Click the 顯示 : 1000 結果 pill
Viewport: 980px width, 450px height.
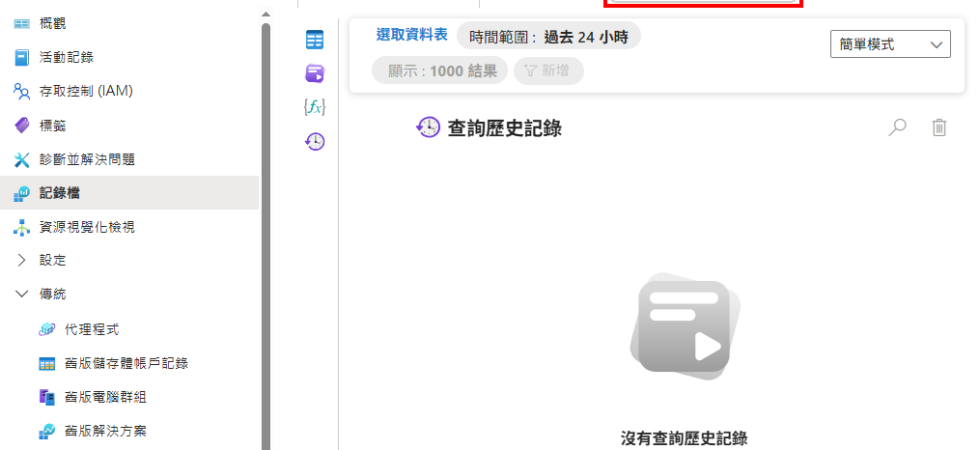pos(440,71)
